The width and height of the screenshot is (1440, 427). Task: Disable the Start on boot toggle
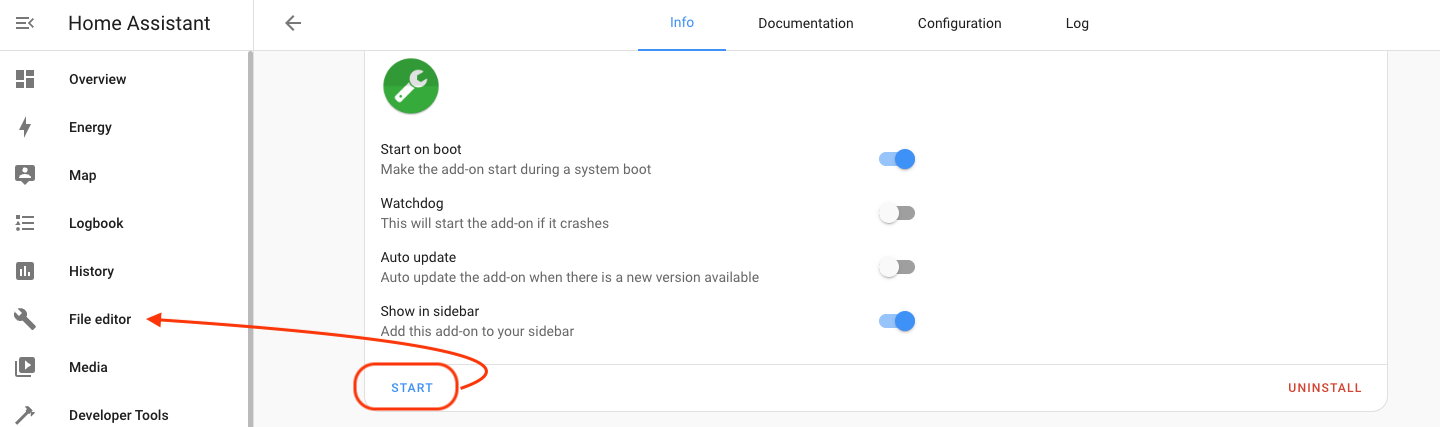pos(897,159)
